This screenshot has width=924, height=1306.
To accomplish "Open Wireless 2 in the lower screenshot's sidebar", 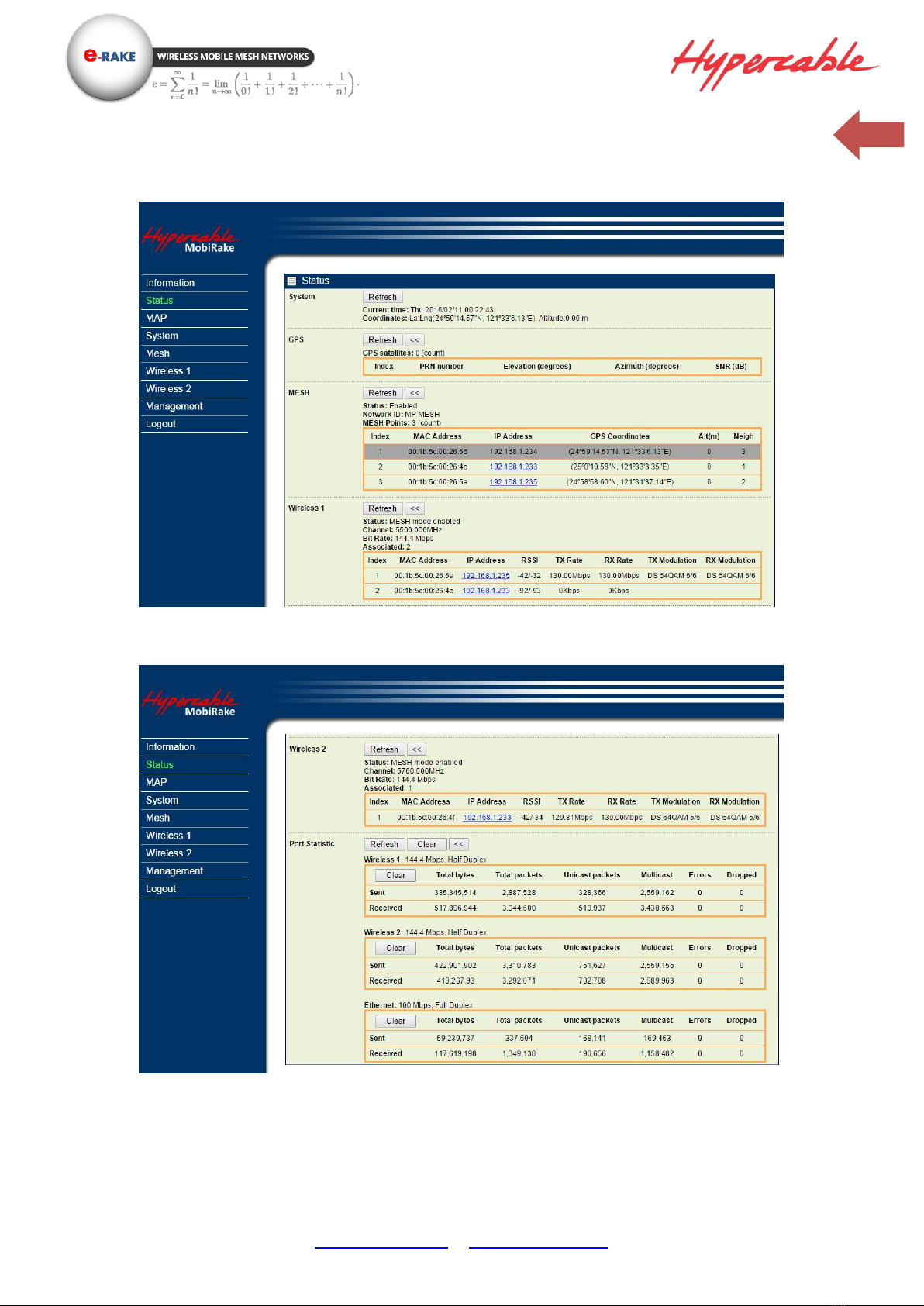I will pos(168,853).
